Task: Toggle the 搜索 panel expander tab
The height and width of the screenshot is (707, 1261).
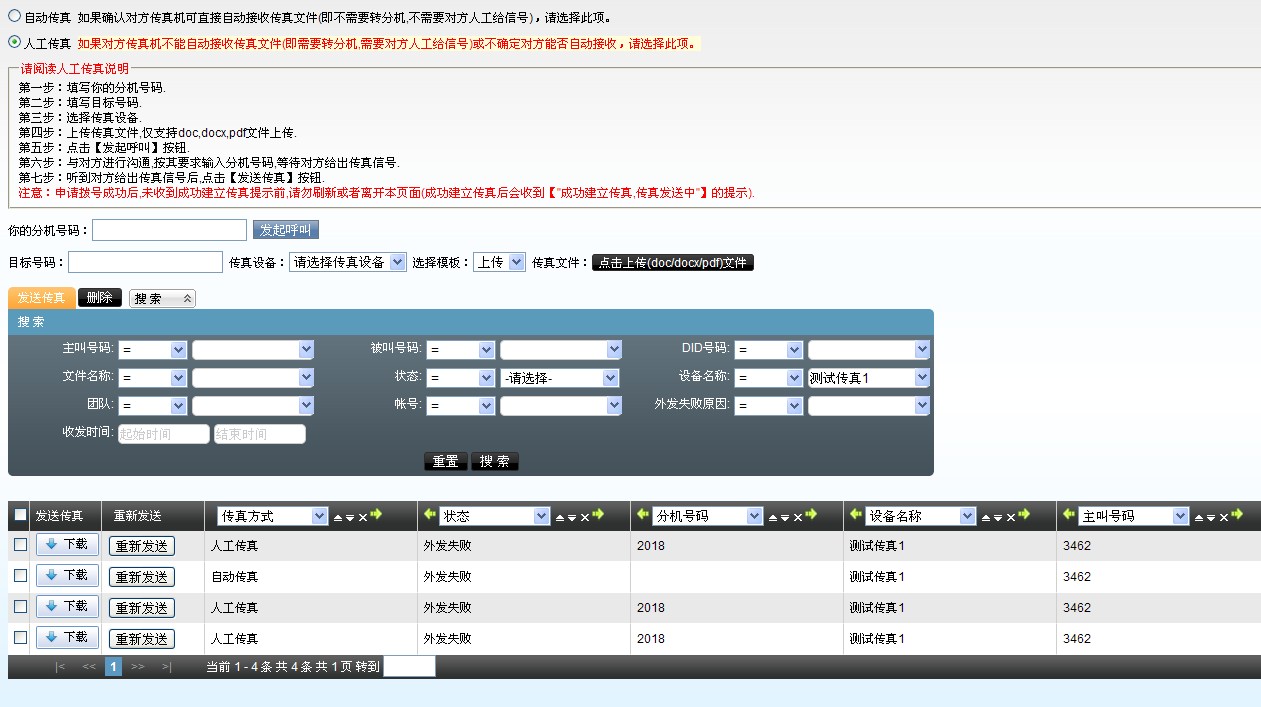Action: pyautogui.click(x=162, y=298)
